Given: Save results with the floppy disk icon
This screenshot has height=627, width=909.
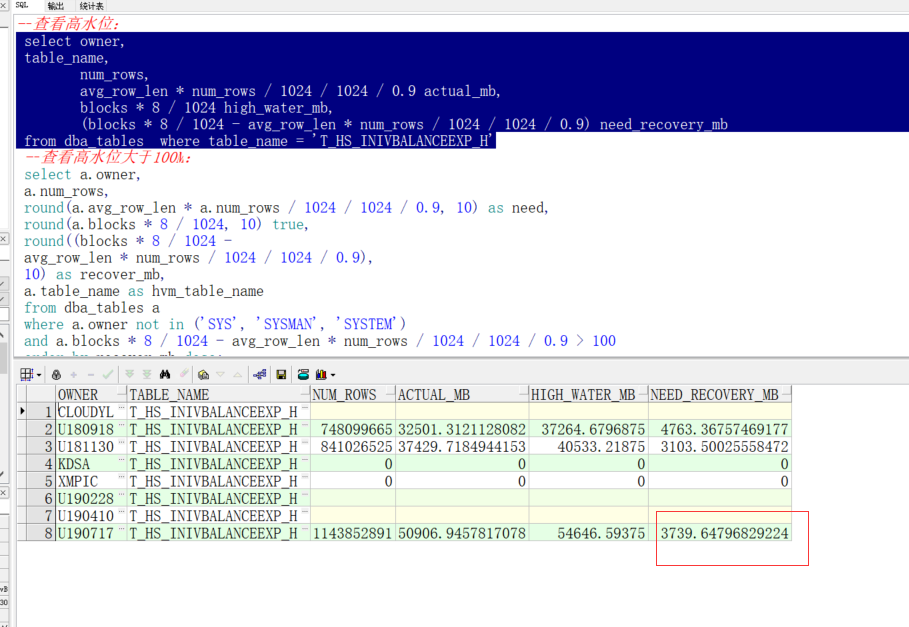Looking at the screenshot, I should click(281, 374).
